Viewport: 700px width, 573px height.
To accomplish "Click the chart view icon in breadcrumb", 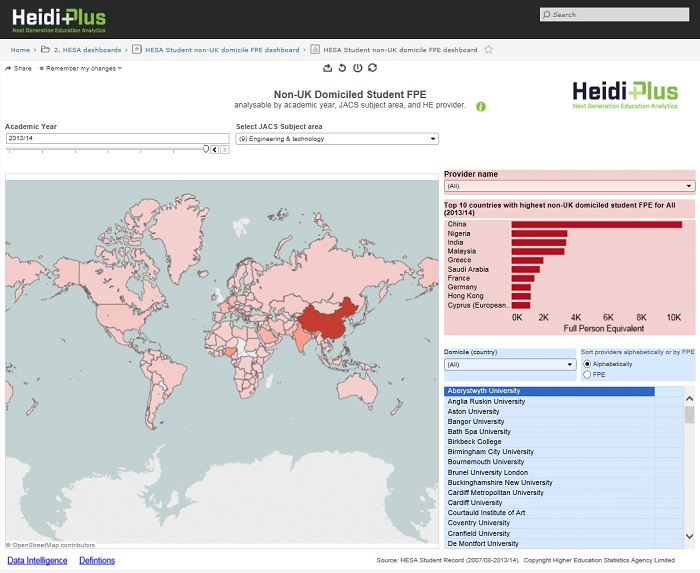I will click(315, 50).
